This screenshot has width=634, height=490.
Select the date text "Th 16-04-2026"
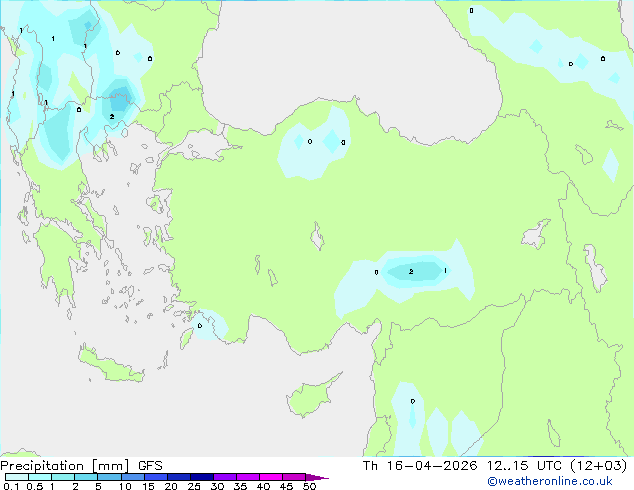[x=420, y=466]
